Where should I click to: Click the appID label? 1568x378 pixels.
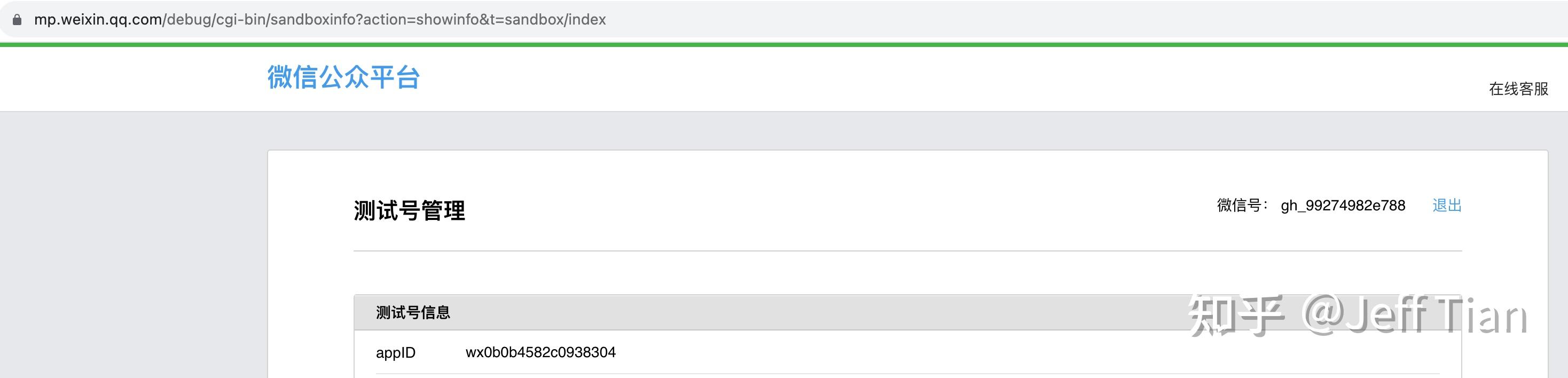[x=396, y=352]
